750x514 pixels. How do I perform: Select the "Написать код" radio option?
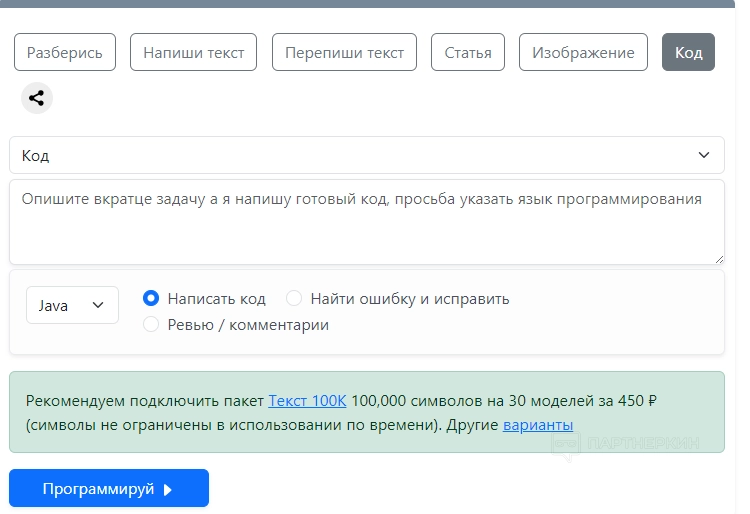151,298
